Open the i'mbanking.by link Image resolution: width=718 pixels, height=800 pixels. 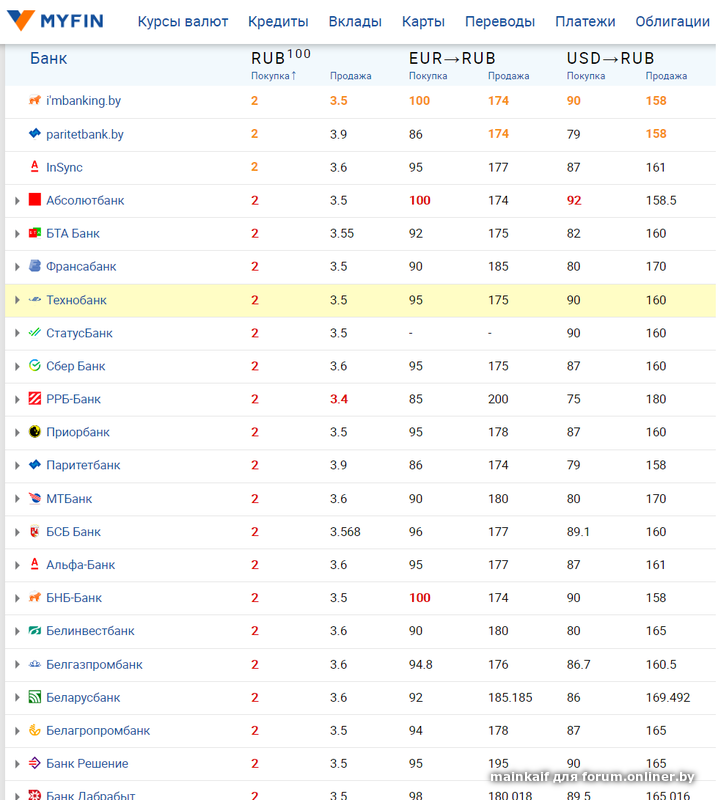click(x=84, y=101)
